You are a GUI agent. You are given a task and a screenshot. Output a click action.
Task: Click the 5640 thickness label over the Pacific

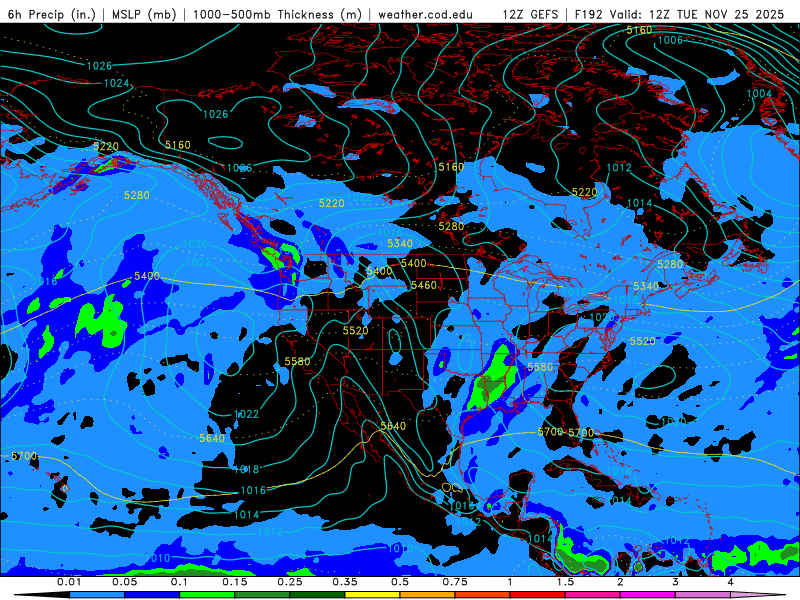212,438
